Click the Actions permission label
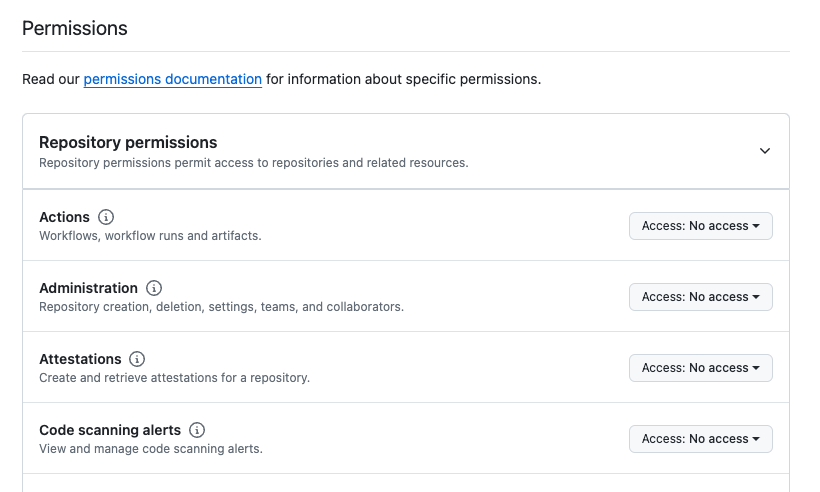The height and width of the screenshot is (492, 820). (64, 217)
